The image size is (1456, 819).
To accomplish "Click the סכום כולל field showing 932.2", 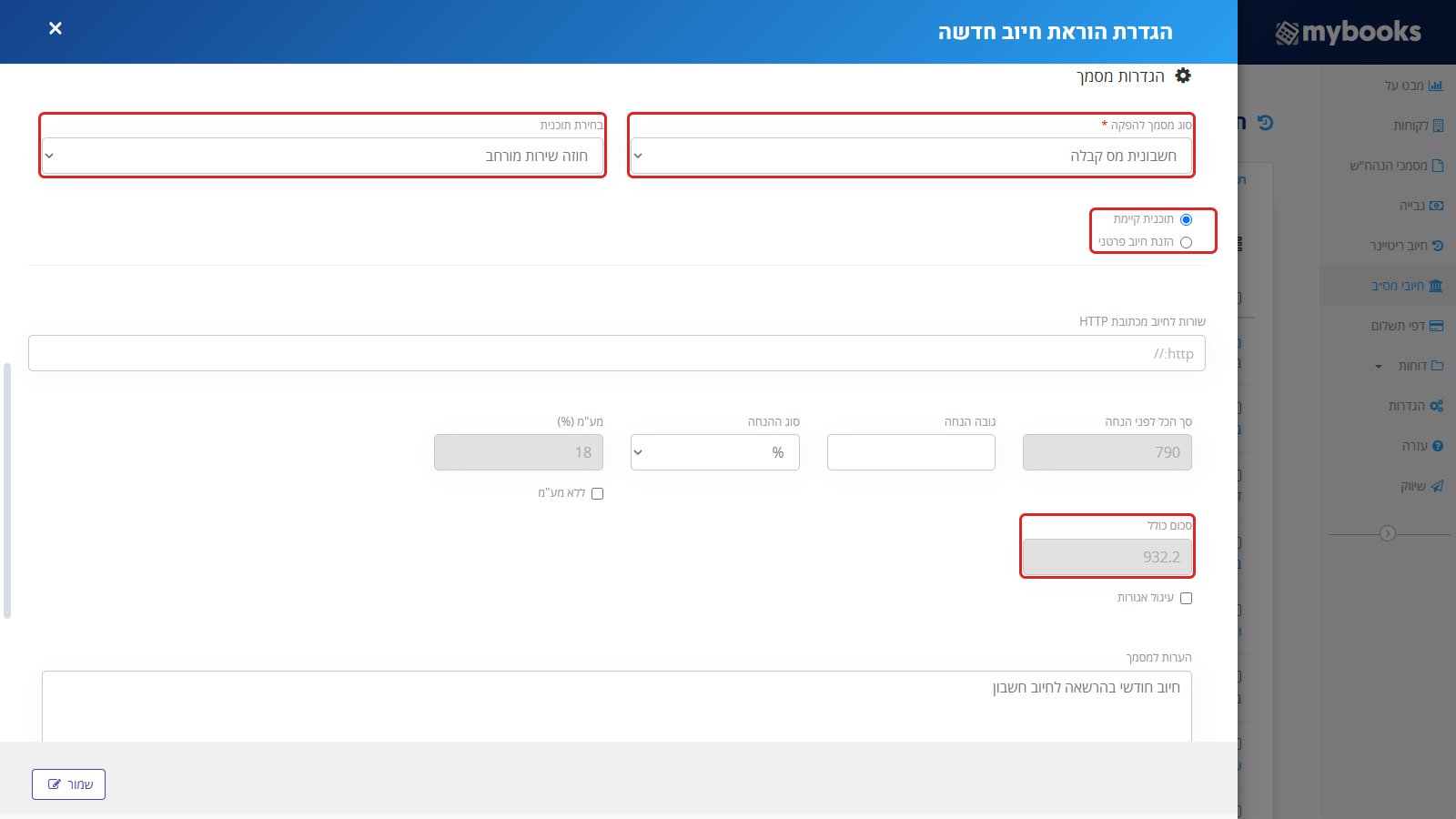I will click(x=1107, y=557).
